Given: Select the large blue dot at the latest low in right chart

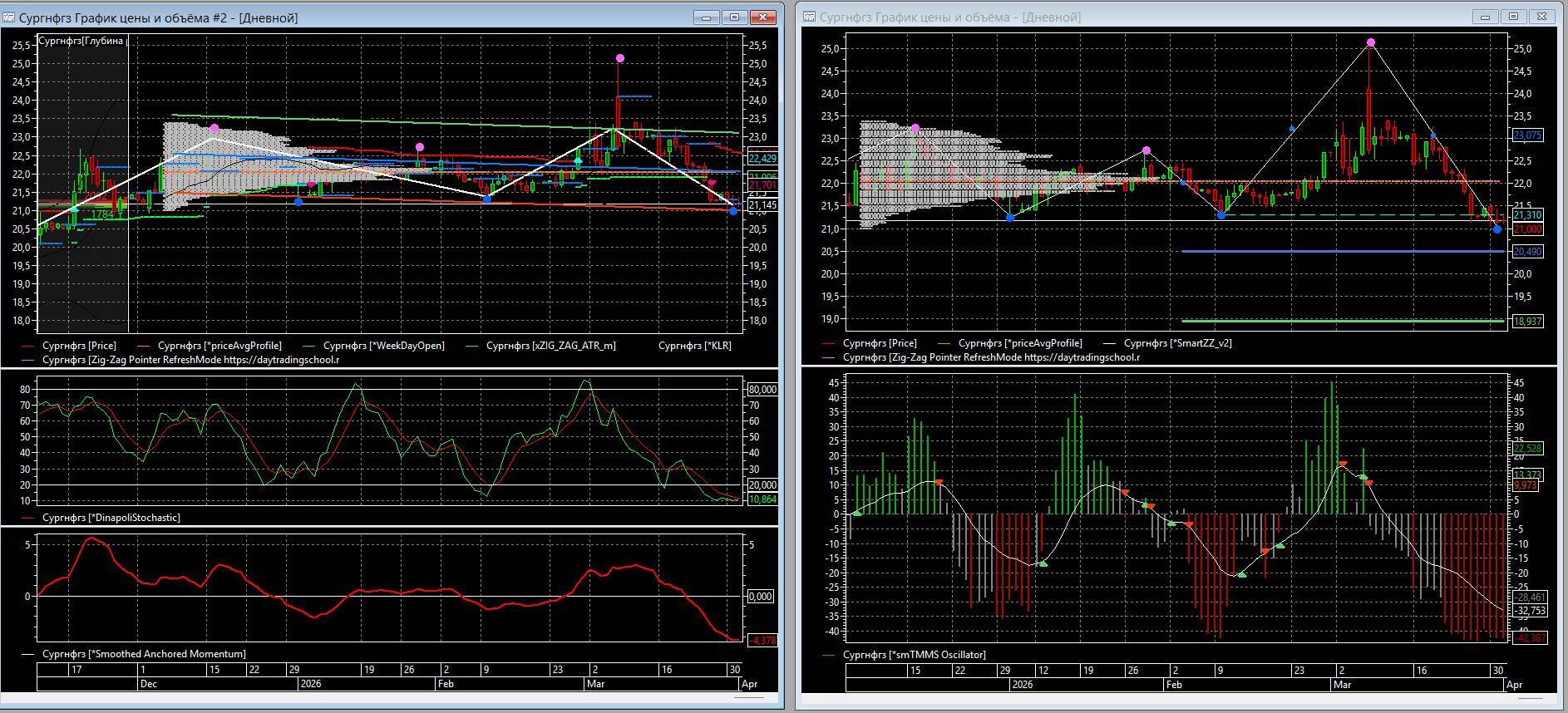Looking at the screenshot, I should pyautogui.click(x=1497, y=229).
